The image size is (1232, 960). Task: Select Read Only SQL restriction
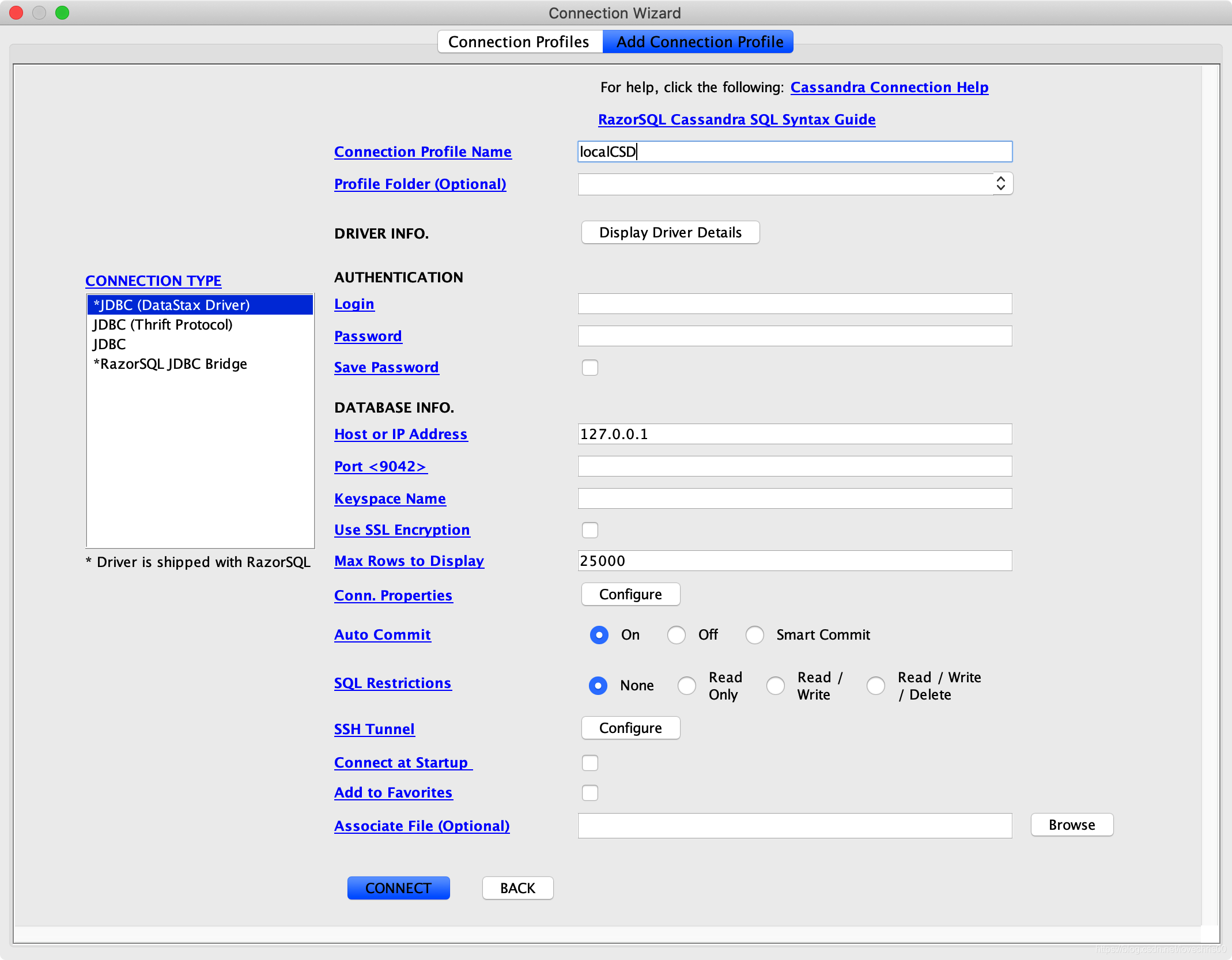pyautogui.click(x=687, y=686)
